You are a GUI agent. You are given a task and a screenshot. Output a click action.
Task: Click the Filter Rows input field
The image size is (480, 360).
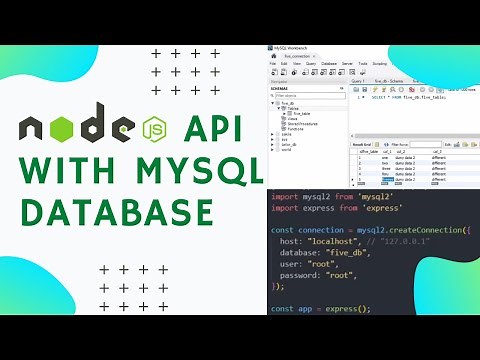click(x=426, y=144)
